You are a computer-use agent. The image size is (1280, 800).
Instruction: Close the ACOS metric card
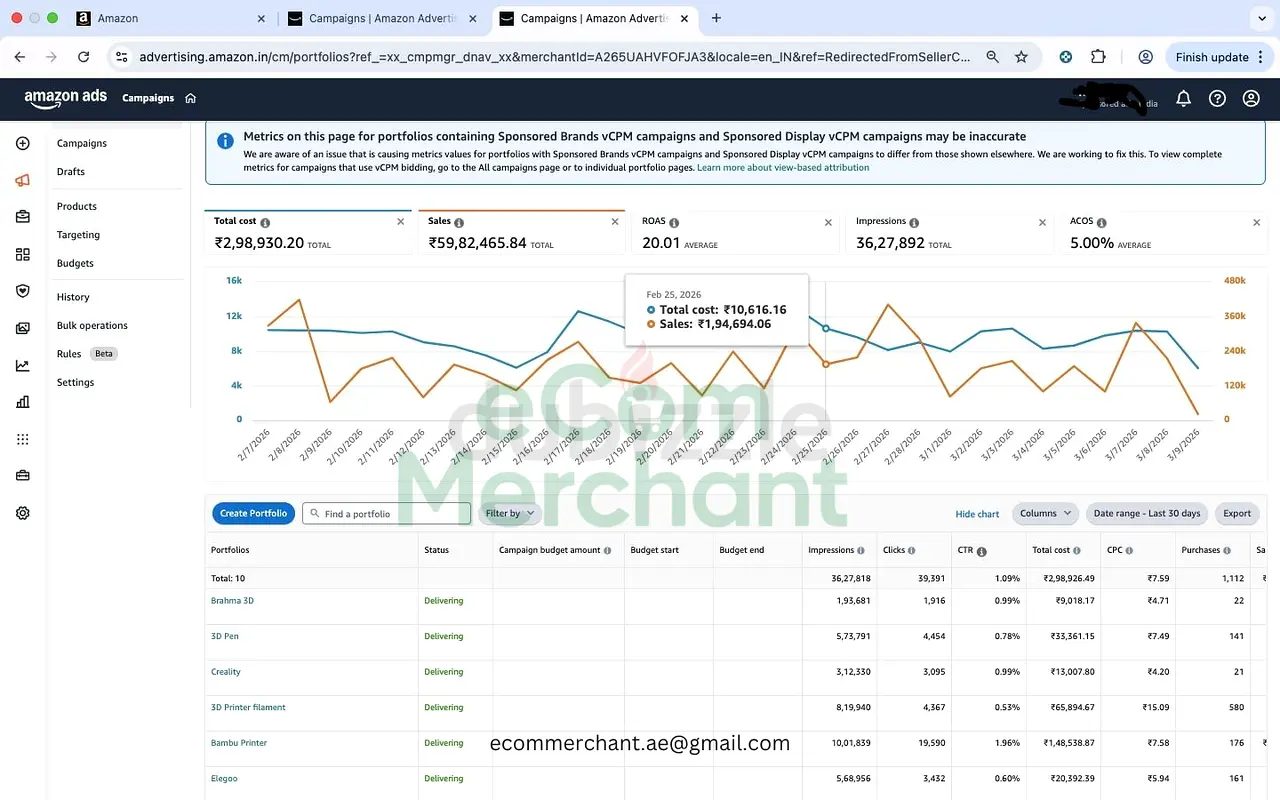pyautogui.click(x=1257, y=222)
